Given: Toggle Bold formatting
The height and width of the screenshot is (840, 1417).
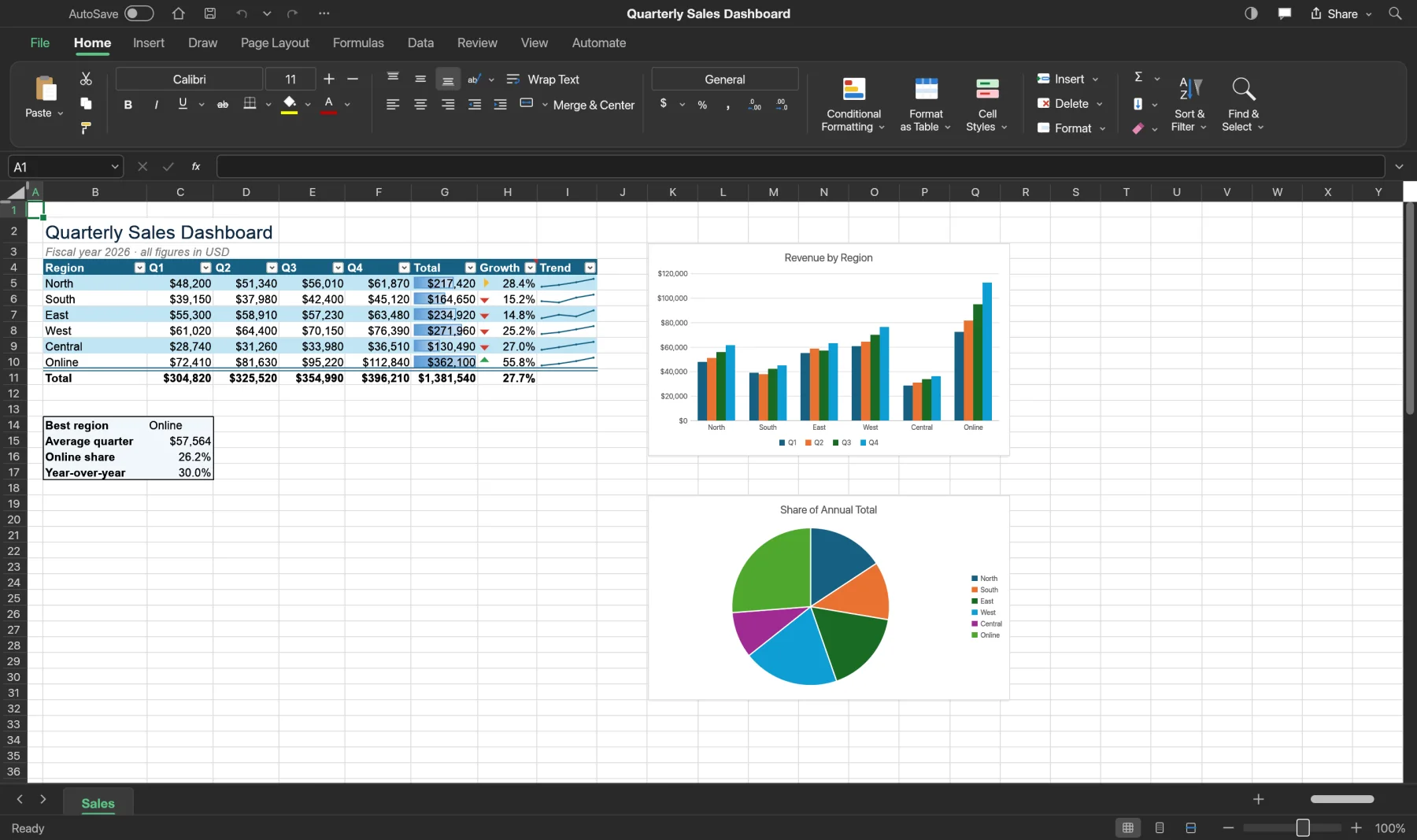Looking at the screenshot, I should [x=128, y=104].
